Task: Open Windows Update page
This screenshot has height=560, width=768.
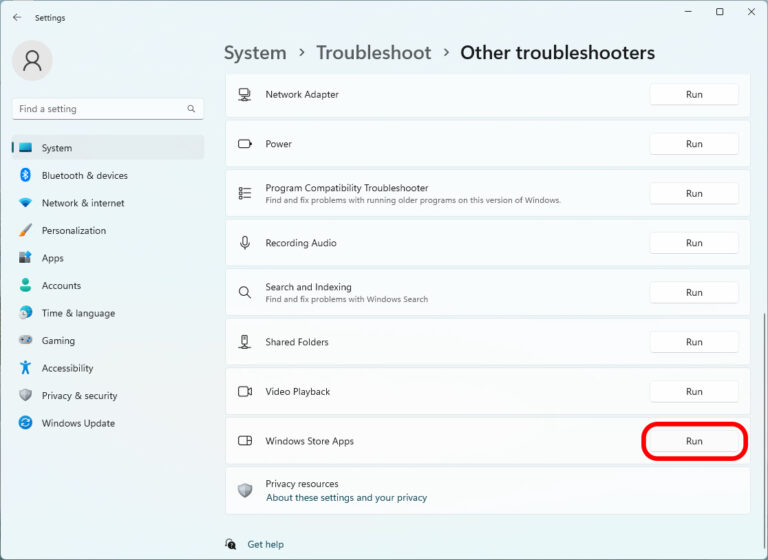Action: tap(108, 423)
